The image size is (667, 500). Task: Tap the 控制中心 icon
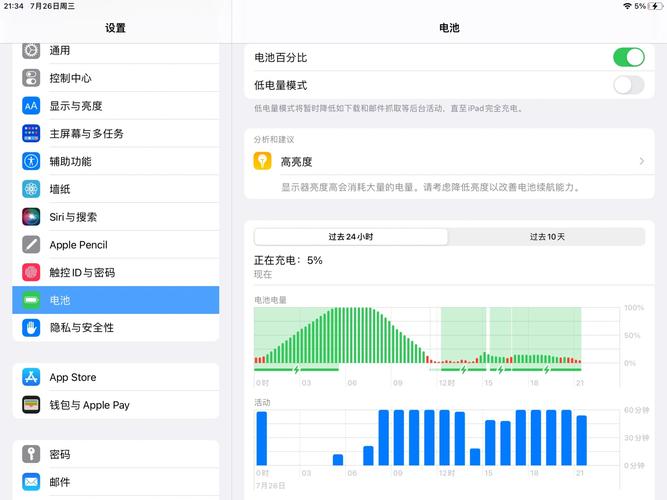31,78
